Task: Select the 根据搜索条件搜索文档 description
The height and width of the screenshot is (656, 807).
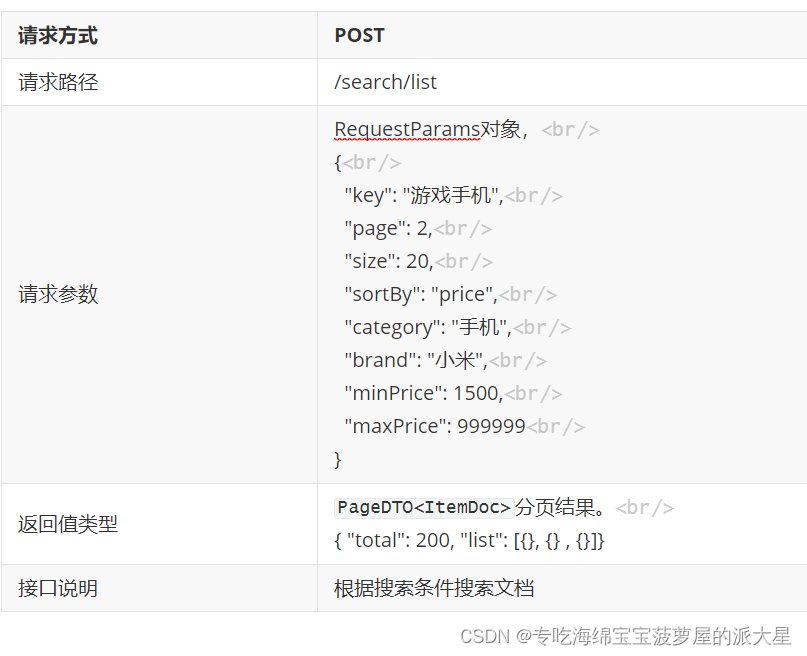Action: point(434,589)
